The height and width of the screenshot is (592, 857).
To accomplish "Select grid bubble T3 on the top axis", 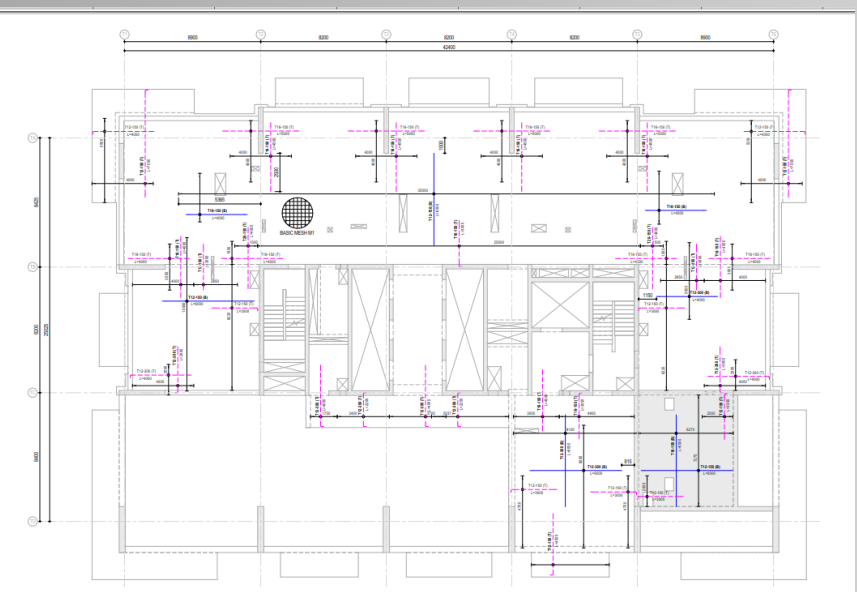I will pyautogui.click(x=386, y=34).
